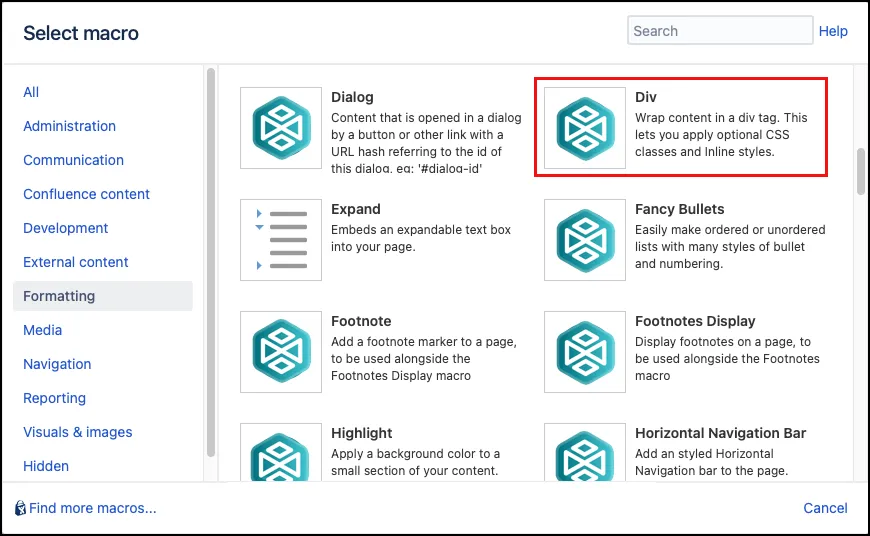Select the Dialog macro title

pos(352,97)
